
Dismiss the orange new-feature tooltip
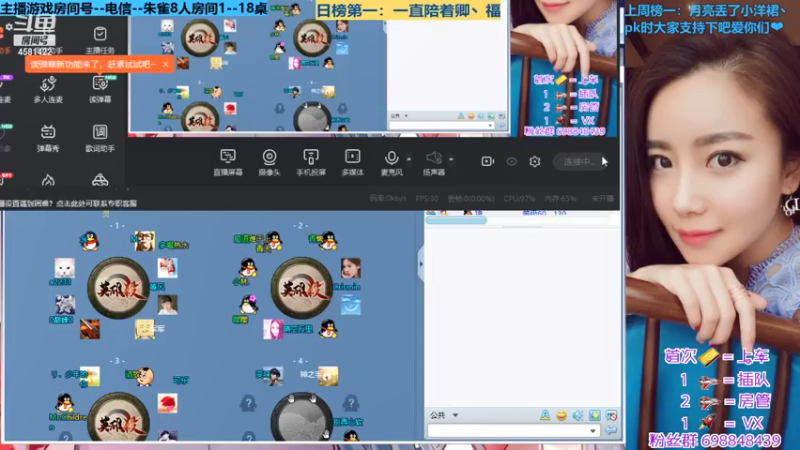coord(165,64)
